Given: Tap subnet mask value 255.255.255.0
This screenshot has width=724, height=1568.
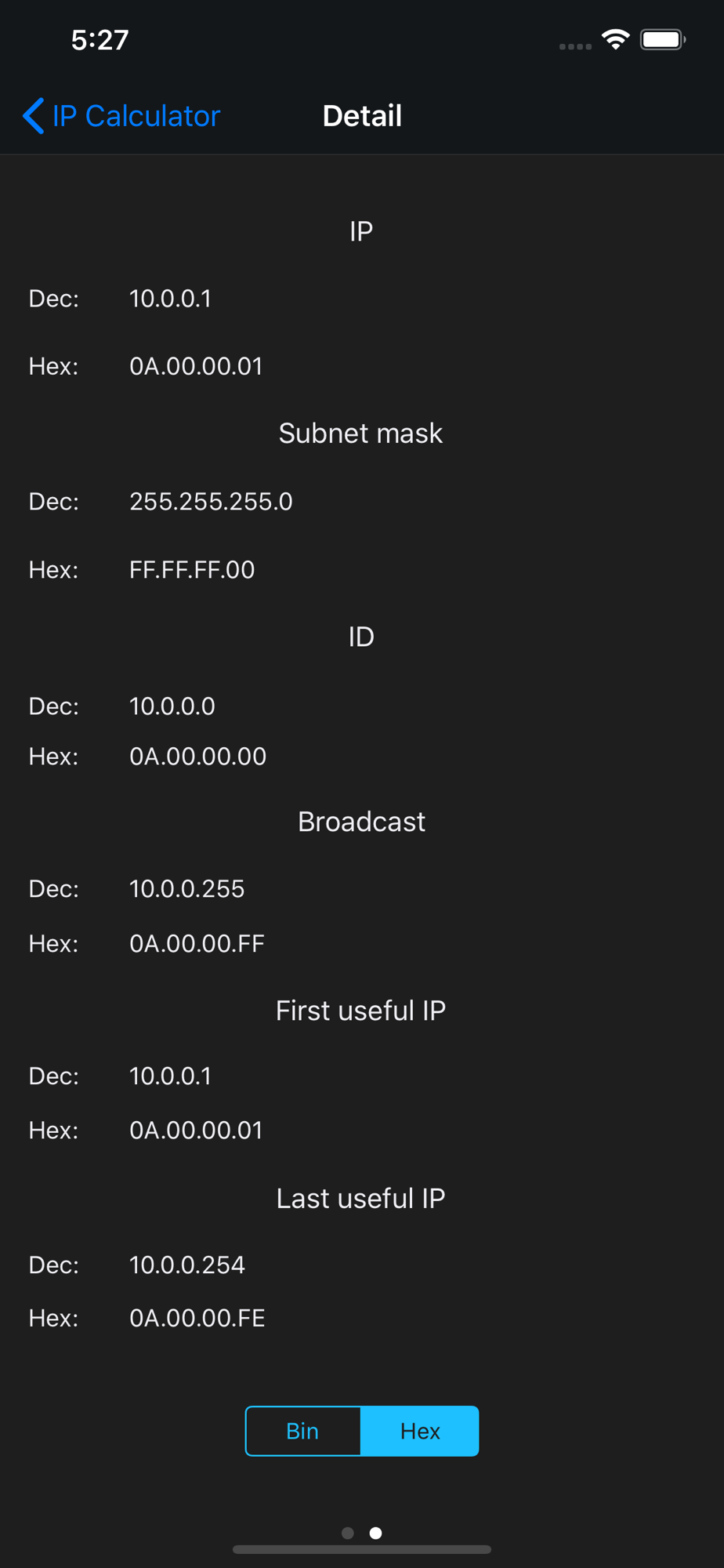Looking at the screenshot, I should click(x=211, y=502).
